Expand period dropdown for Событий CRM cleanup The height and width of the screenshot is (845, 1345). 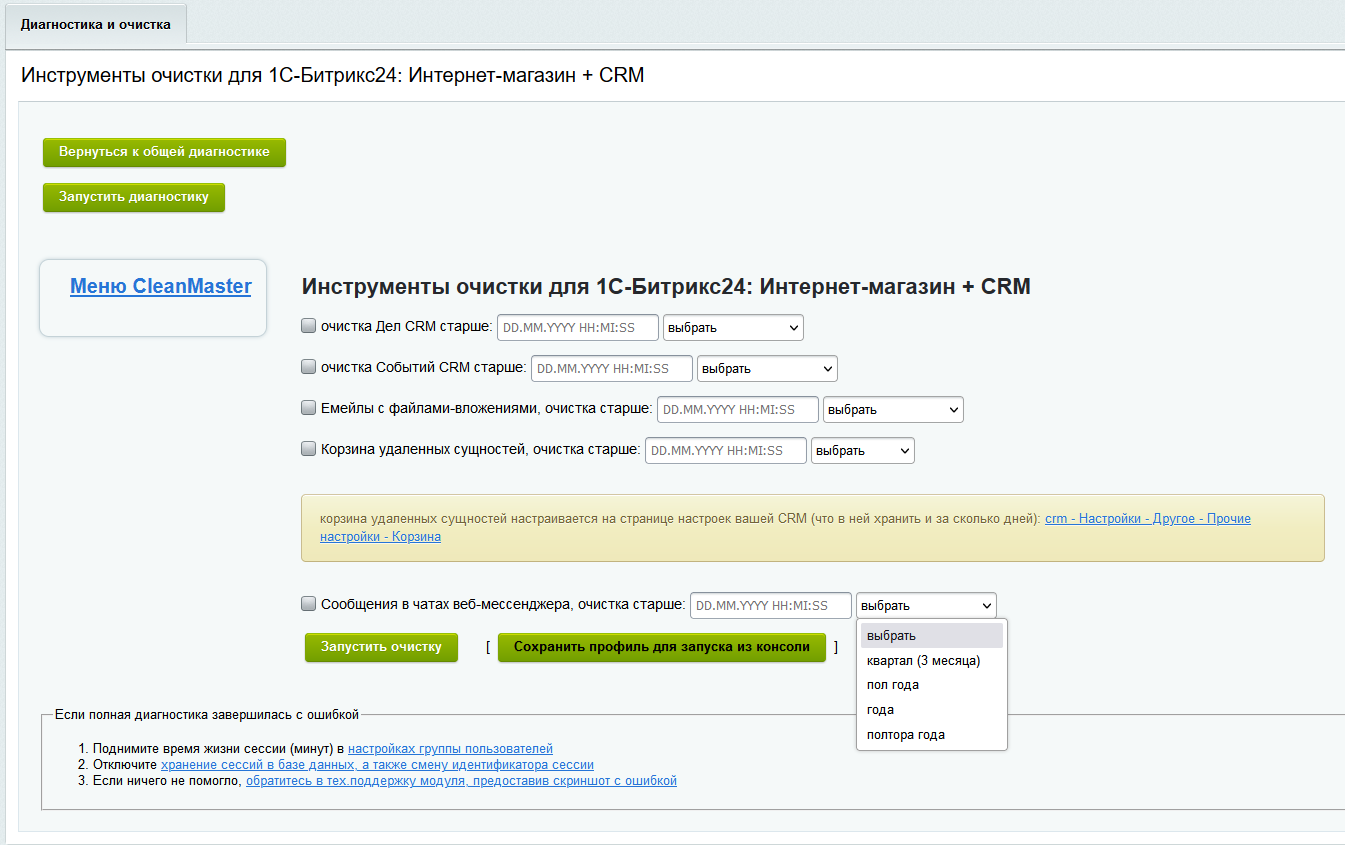click(767, 369)
